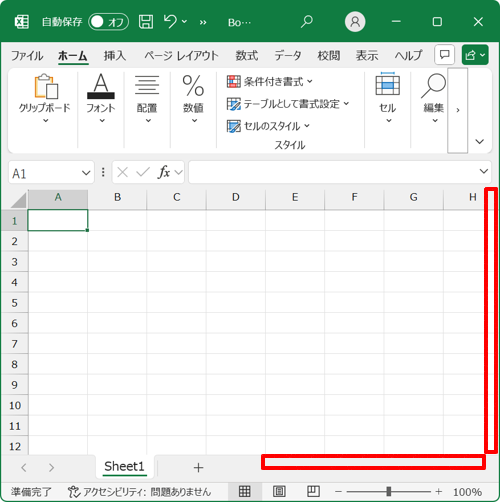Undo the last action with the arrow icon

click(x=170, y=22)
